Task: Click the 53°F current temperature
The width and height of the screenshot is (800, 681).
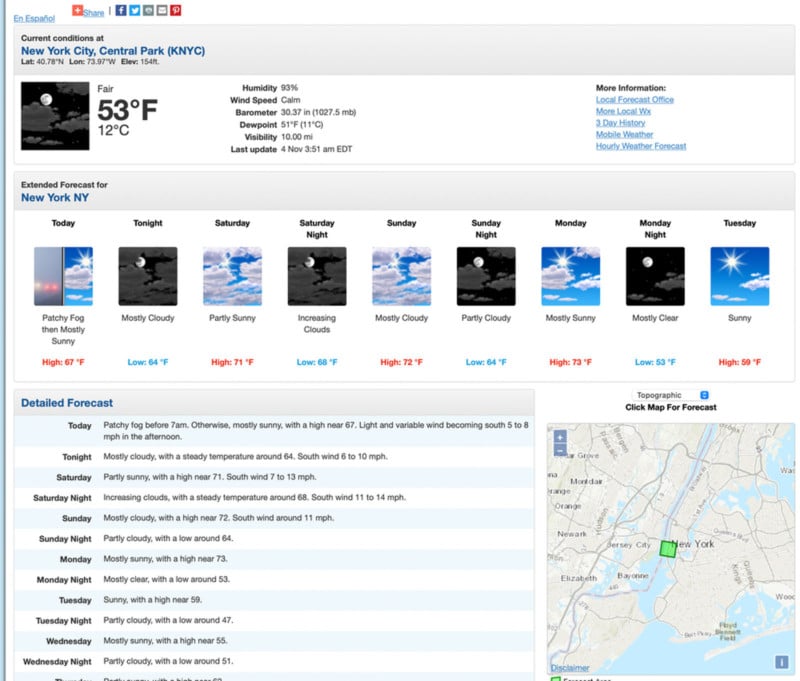Action: click(127, 110)
